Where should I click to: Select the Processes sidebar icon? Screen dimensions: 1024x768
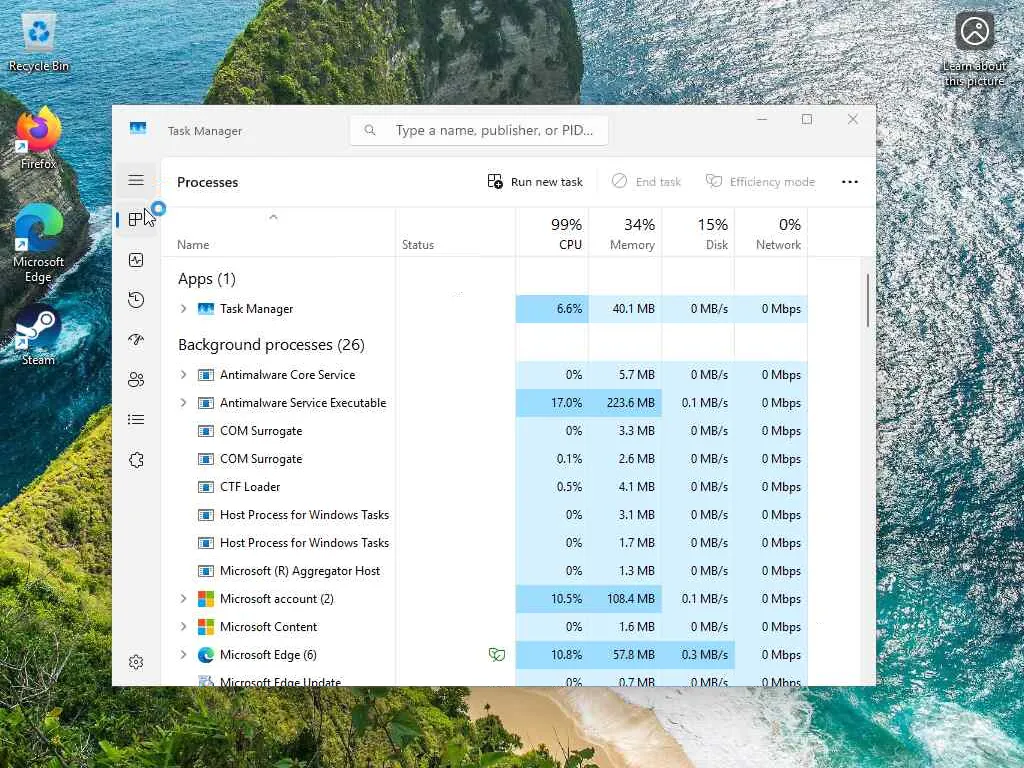pyautogui.click(x=136, y=219)
